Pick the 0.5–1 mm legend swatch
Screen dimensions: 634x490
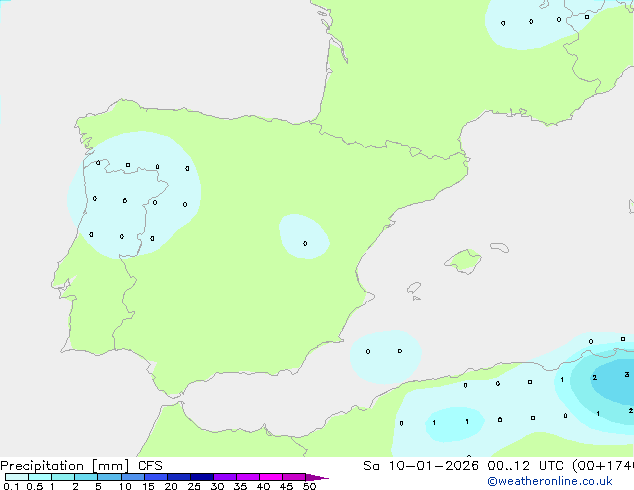click(40, 477)
